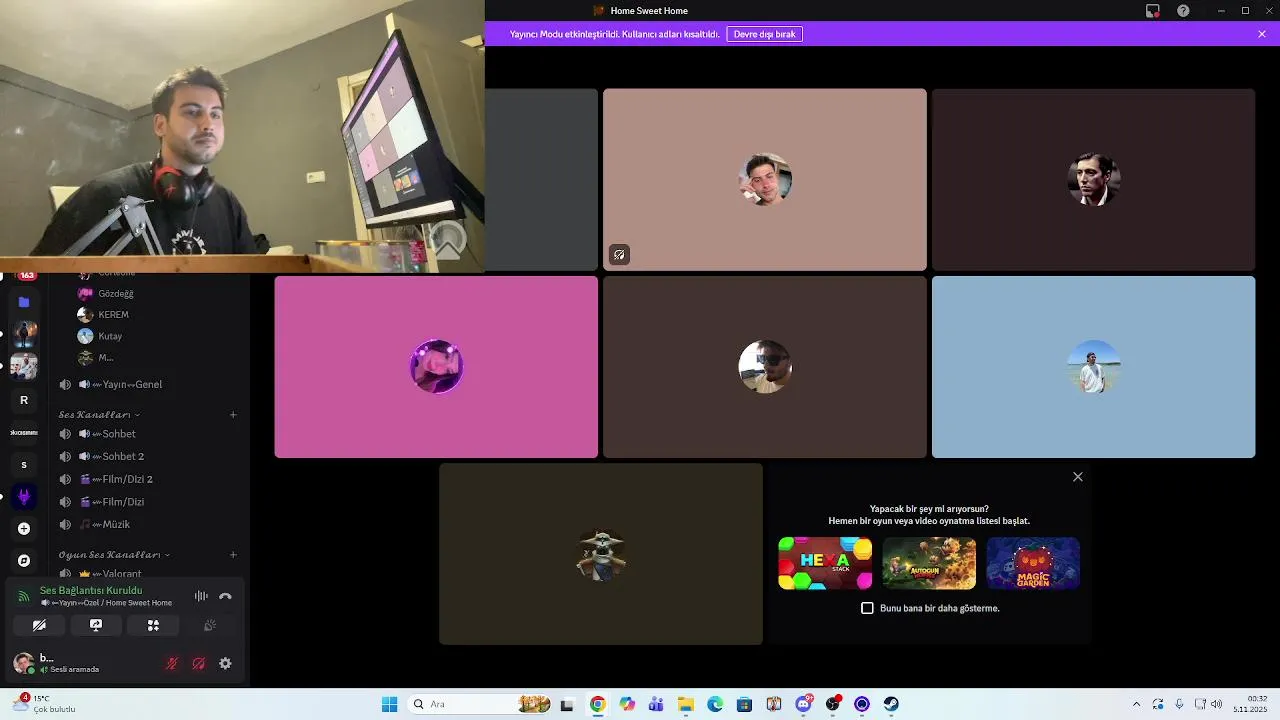Launch the Magic Garden activity

1033,563
